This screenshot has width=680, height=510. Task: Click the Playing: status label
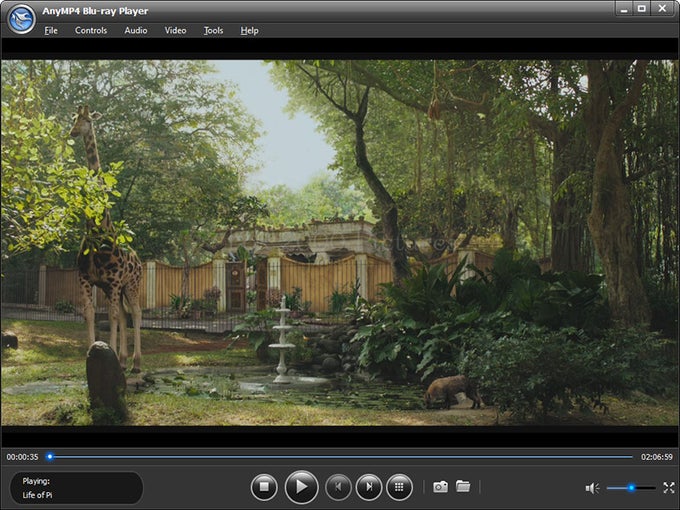coord(36,481)
